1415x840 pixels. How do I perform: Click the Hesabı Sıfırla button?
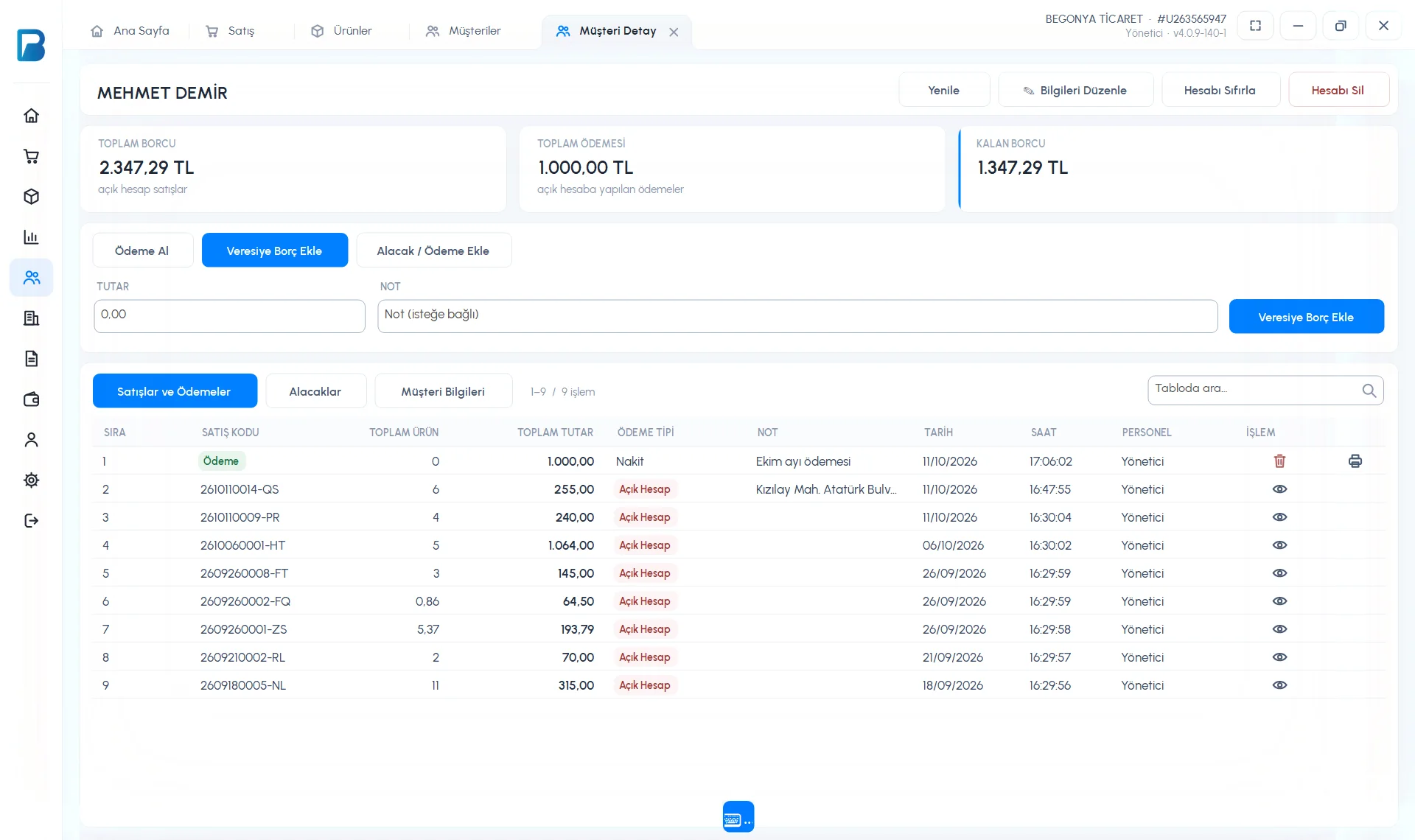coord(1220,90)
